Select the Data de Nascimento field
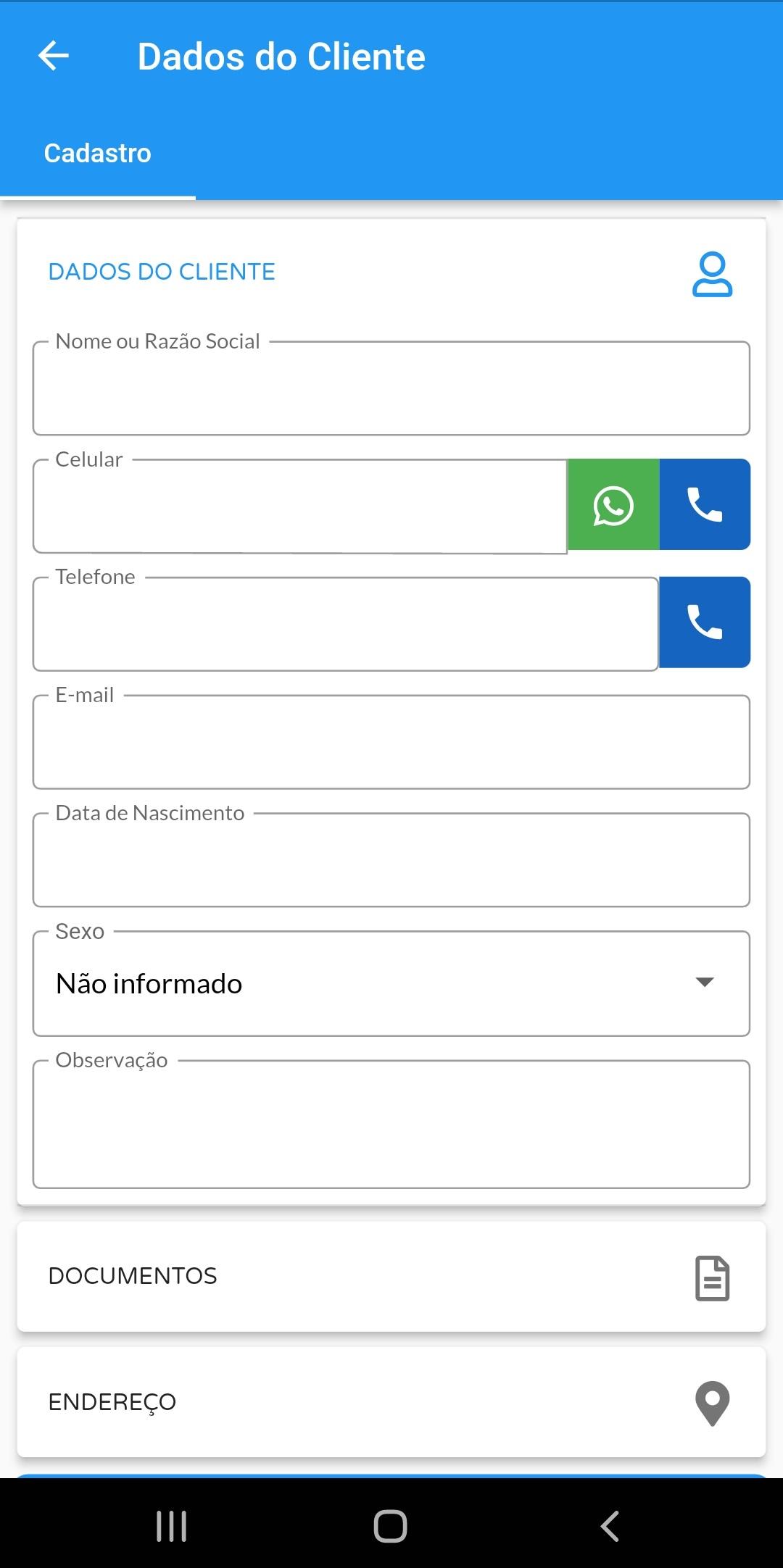 [391, 860]
